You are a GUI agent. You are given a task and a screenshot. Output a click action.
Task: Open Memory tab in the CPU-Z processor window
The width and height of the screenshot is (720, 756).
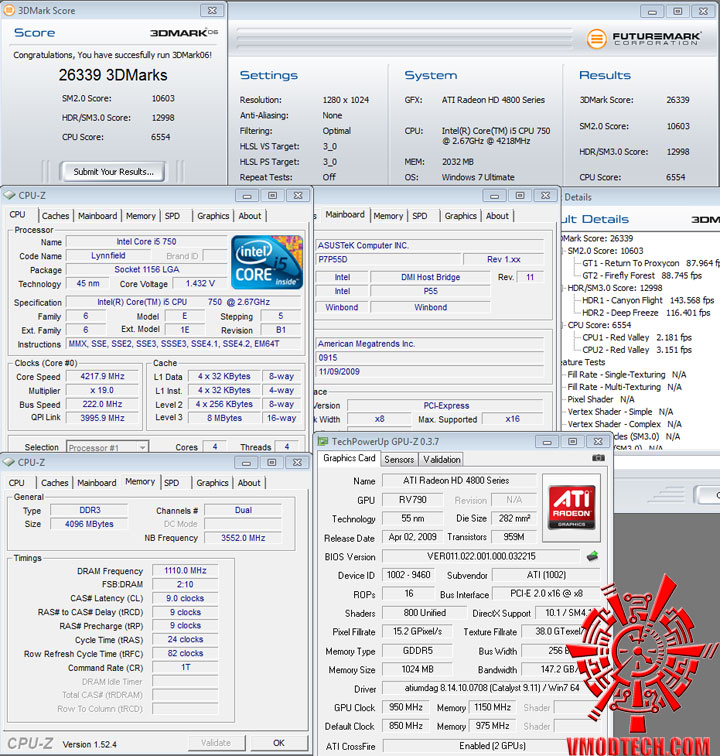141,216
